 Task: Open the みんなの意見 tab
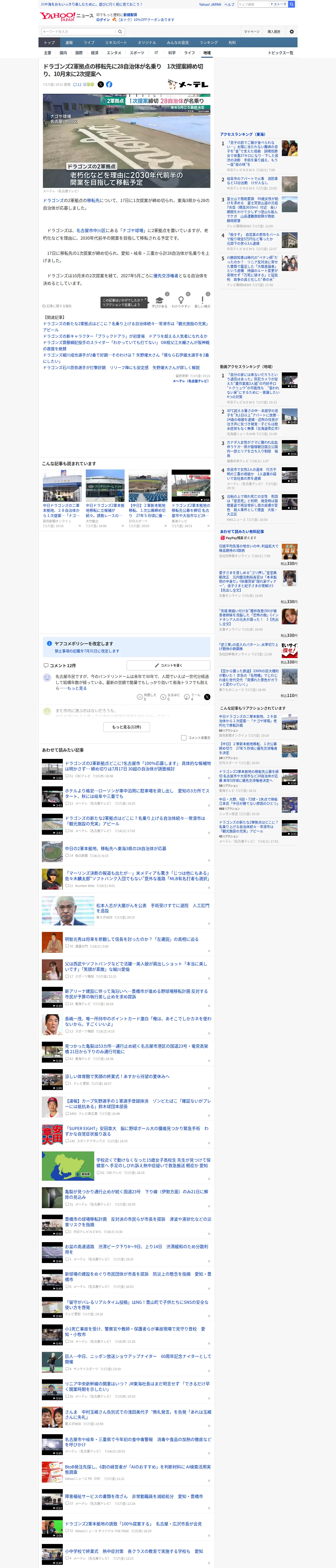177,43
